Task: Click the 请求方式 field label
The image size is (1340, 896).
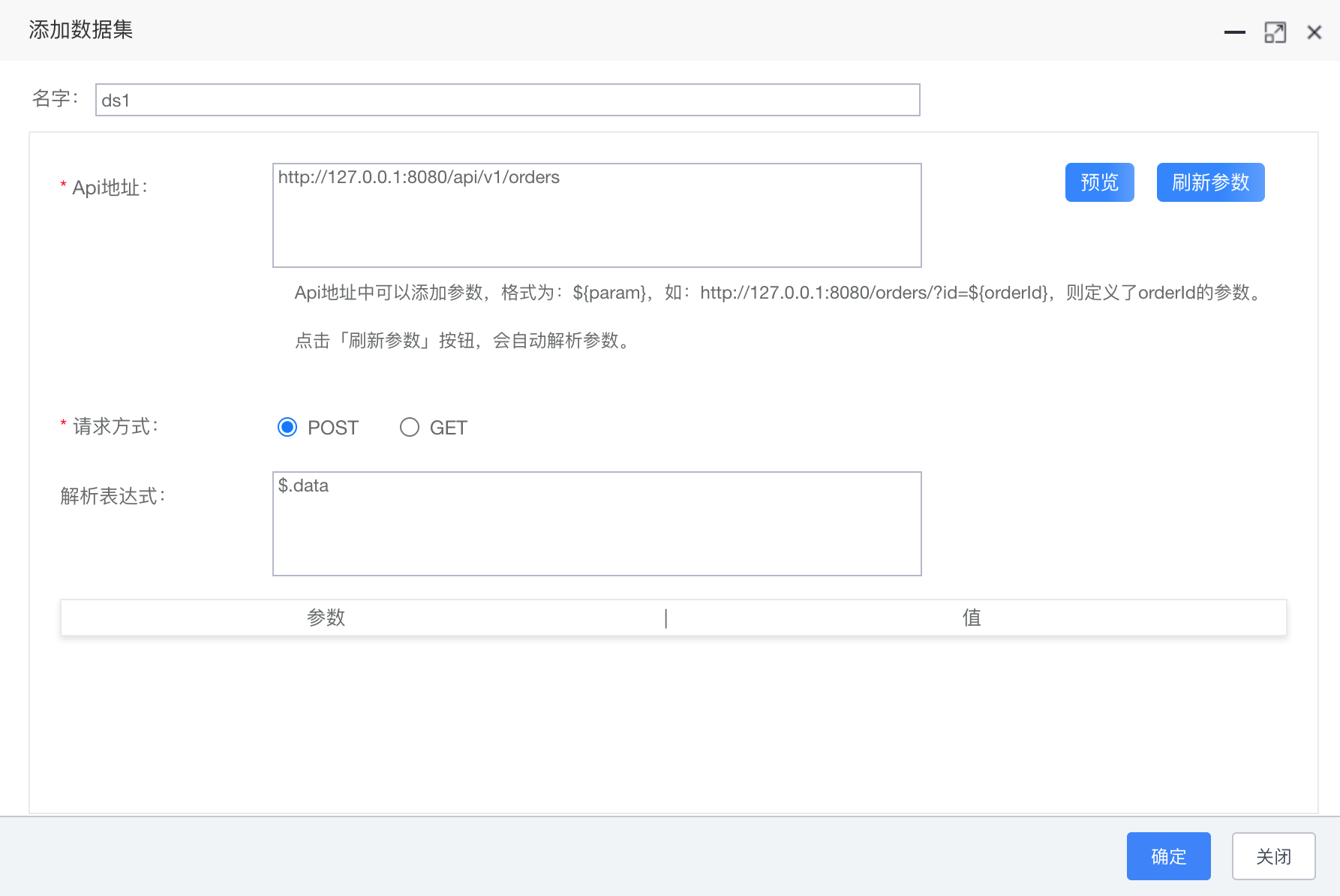Action: click(115, 426)
